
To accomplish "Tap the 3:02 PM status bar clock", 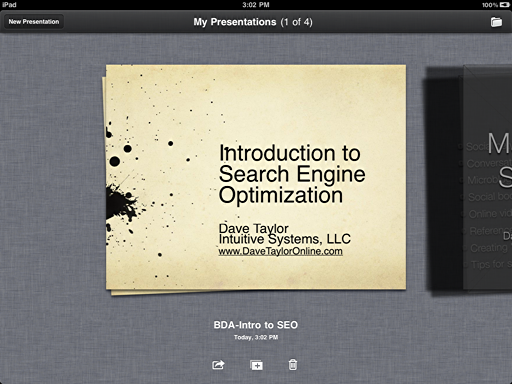I will coord(256,5).
